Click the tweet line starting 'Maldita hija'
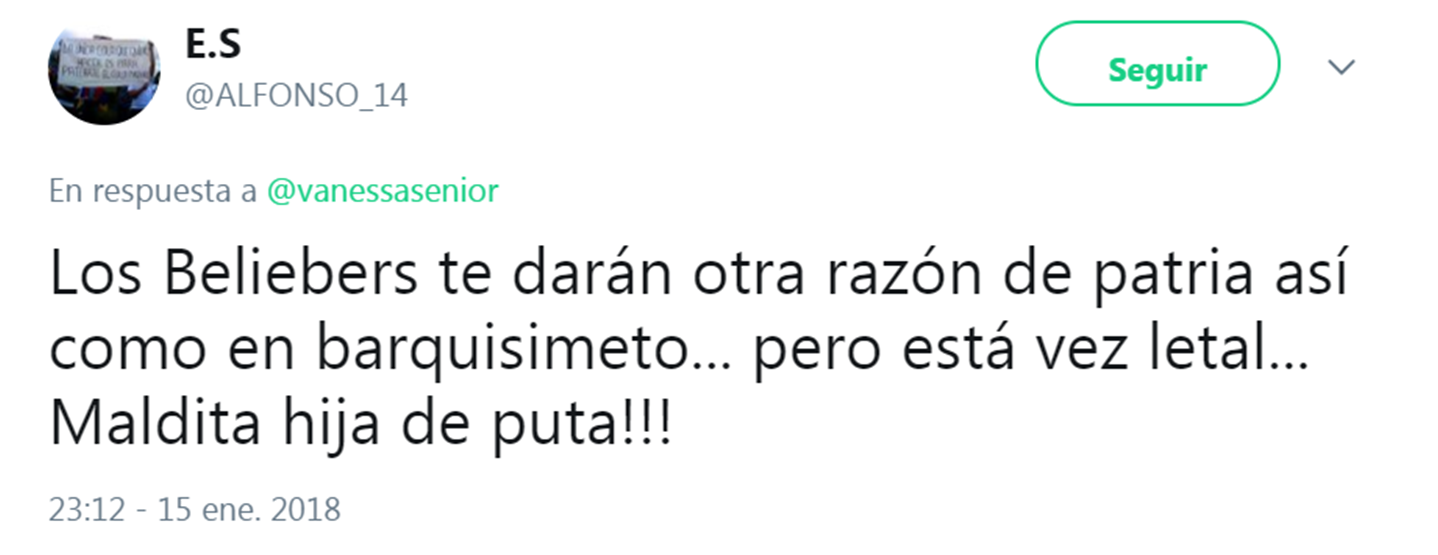 (361, 428)
